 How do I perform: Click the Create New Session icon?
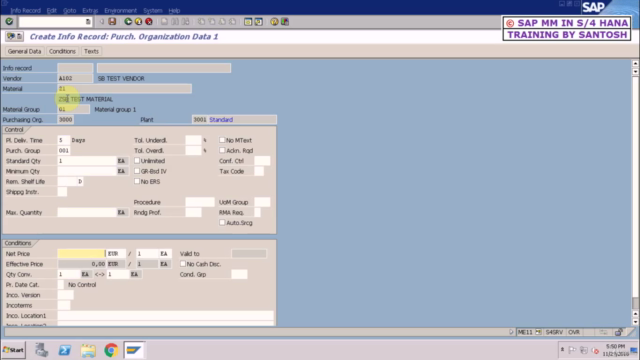[248, 22]
